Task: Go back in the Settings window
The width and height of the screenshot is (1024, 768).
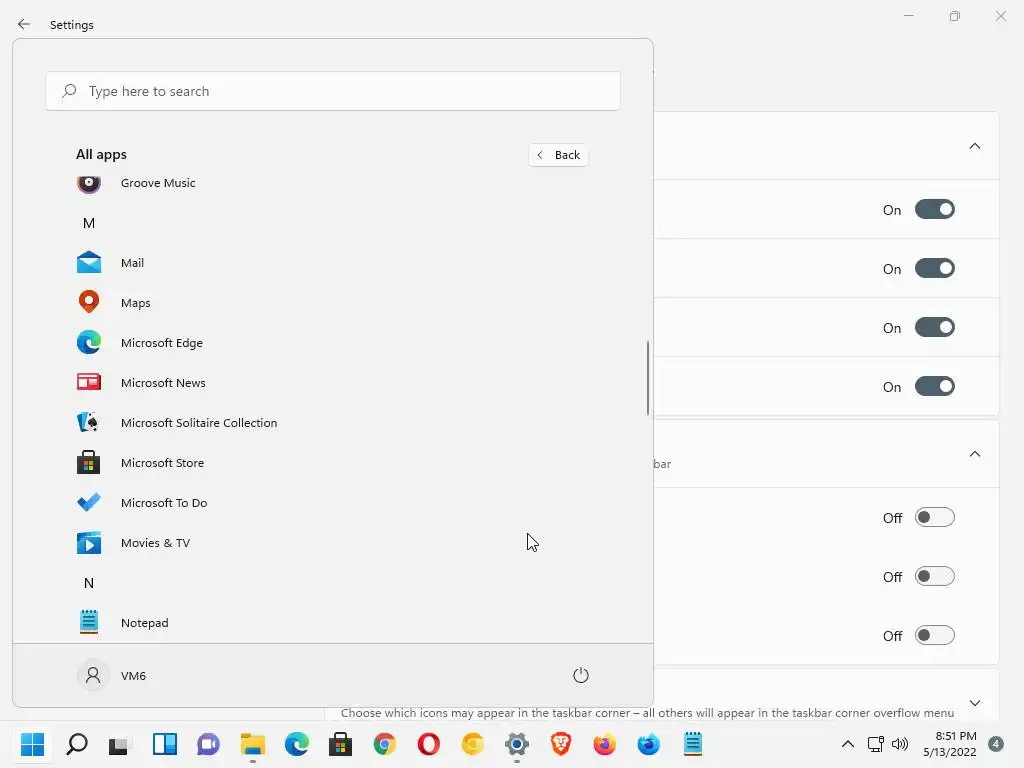Action: (x=24, y=24)
